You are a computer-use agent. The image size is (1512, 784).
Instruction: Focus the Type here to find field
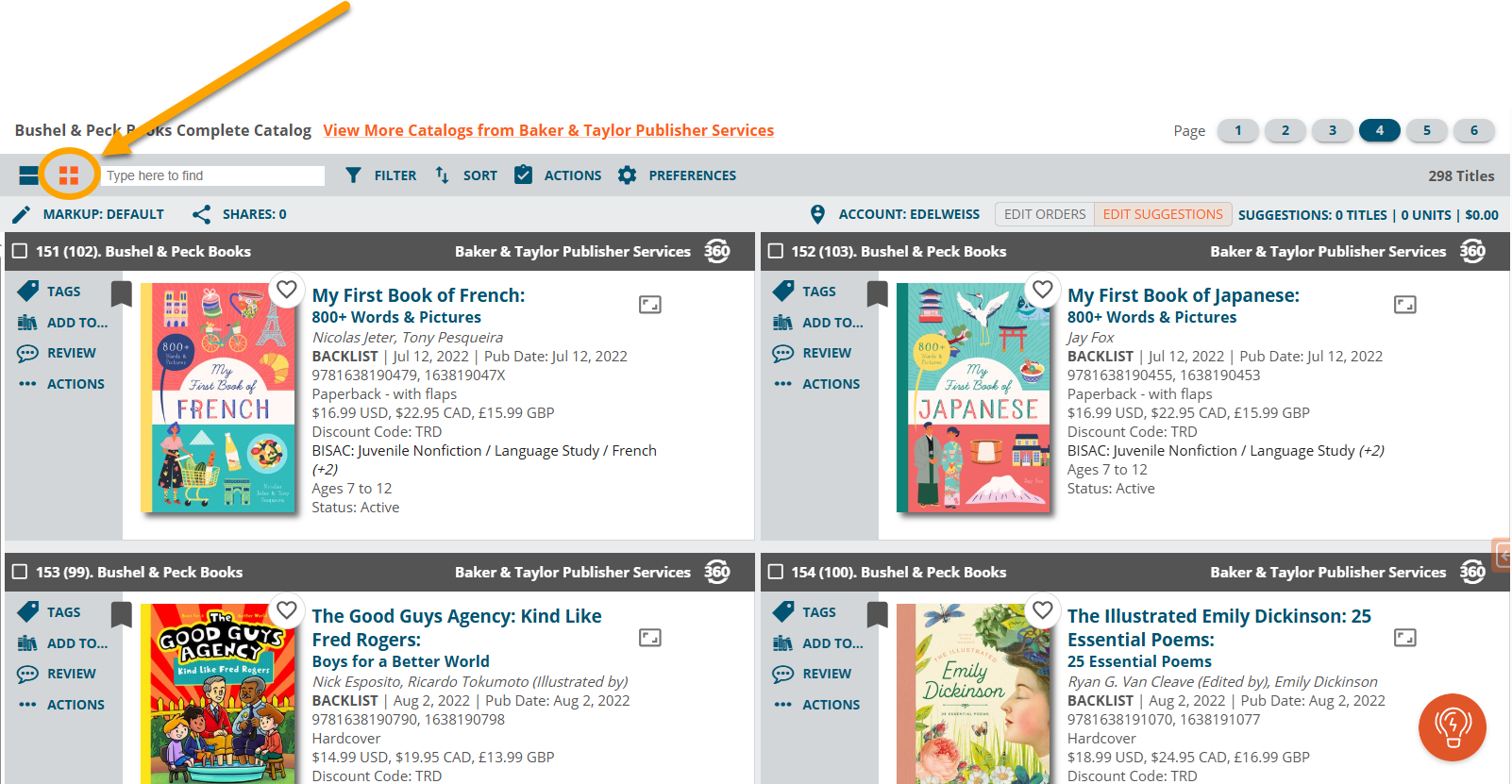point(213,175)
